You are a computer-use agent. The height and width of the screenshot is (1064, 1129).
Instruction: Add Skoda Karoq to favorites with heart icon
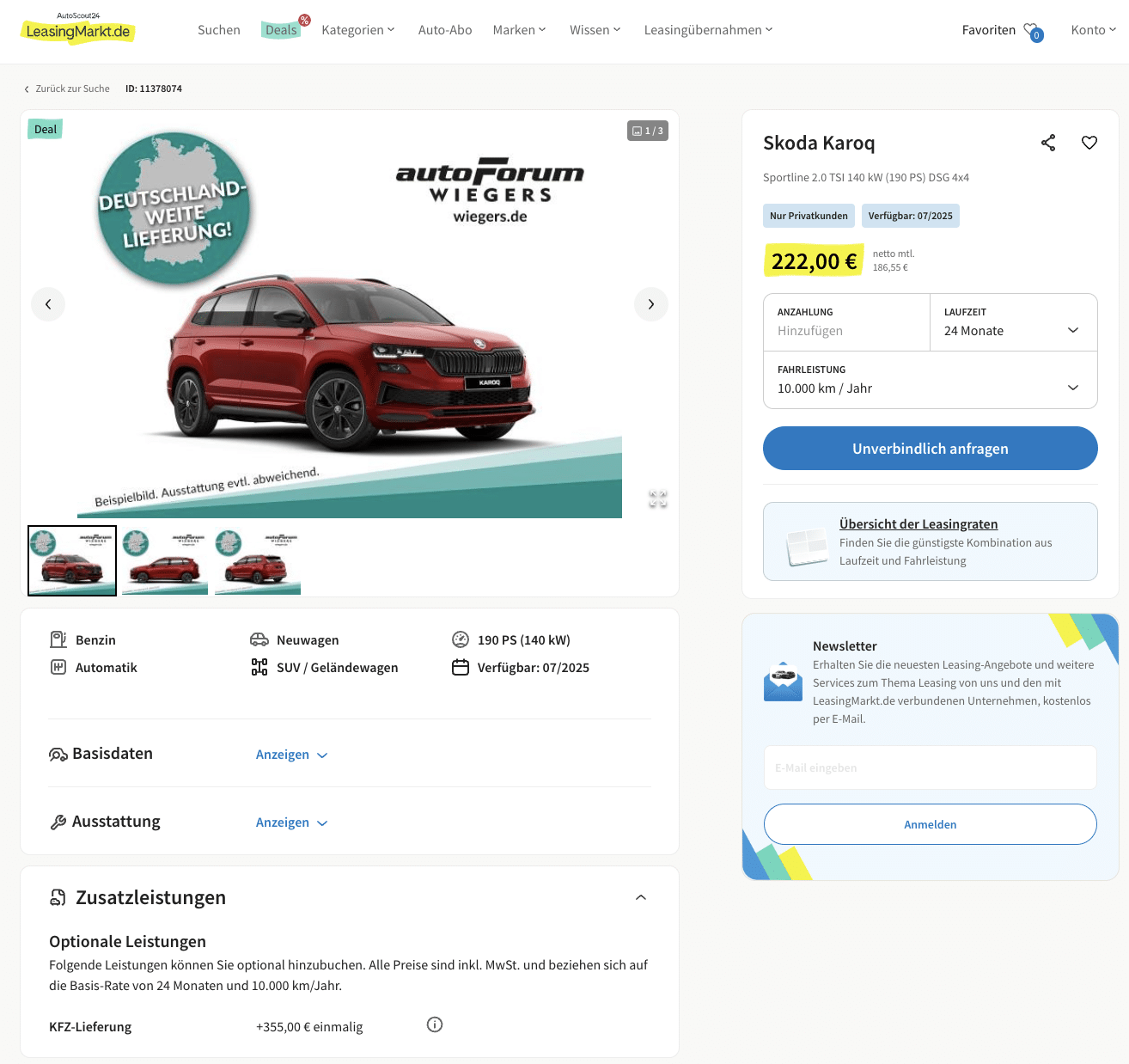[x=1089, y=143]
